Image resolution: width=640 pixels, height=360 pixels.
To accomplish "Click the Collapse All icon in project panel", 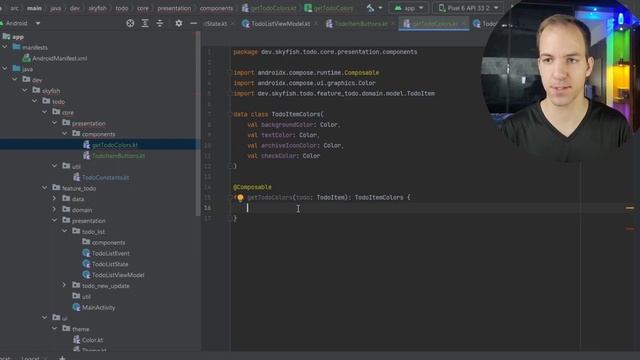I will (160, 23).
